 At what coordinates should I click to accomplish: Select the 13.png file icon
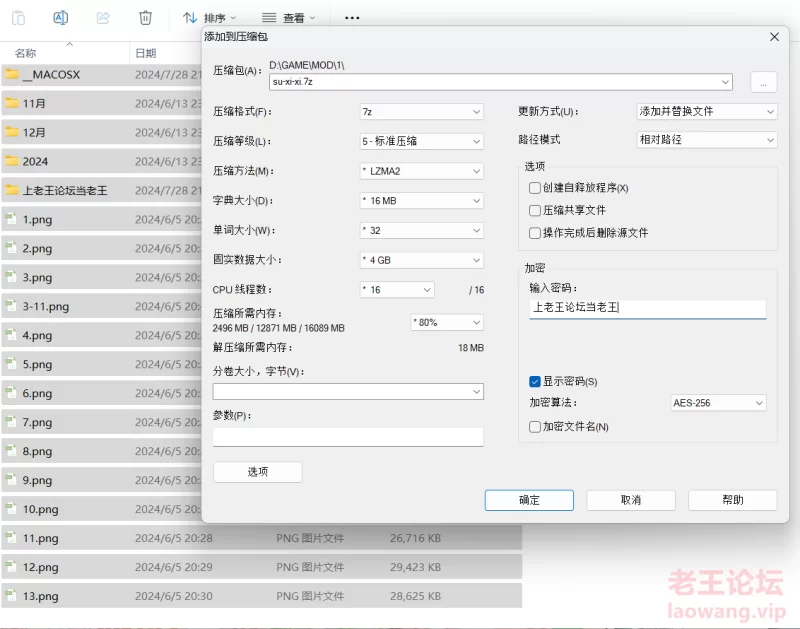pos(11,596)
